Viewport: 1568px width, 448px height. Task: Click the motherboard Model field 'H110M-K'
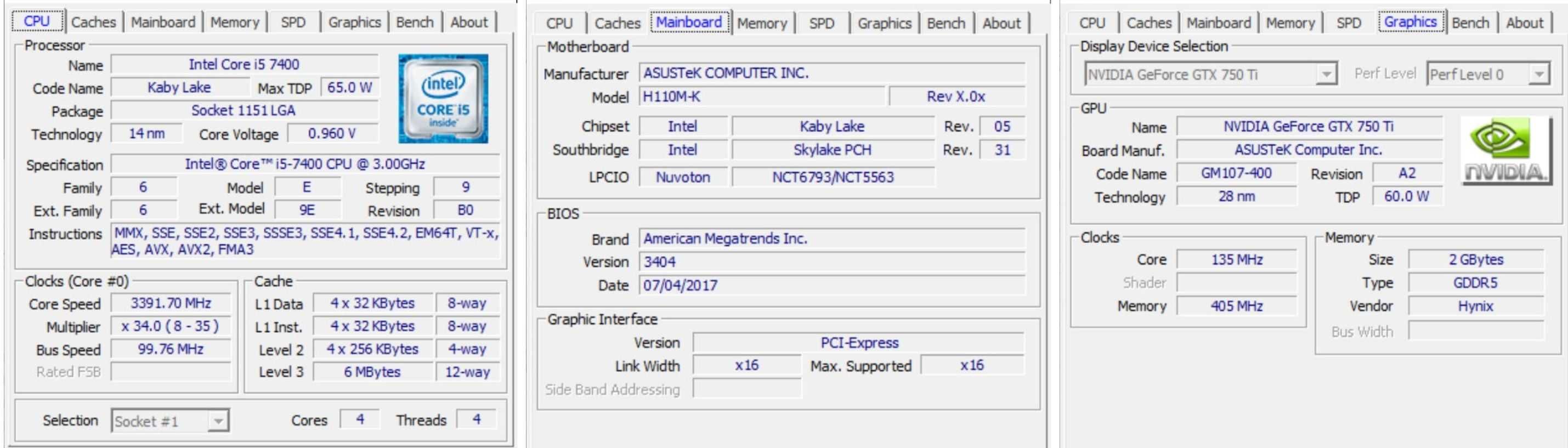[761, 97]
